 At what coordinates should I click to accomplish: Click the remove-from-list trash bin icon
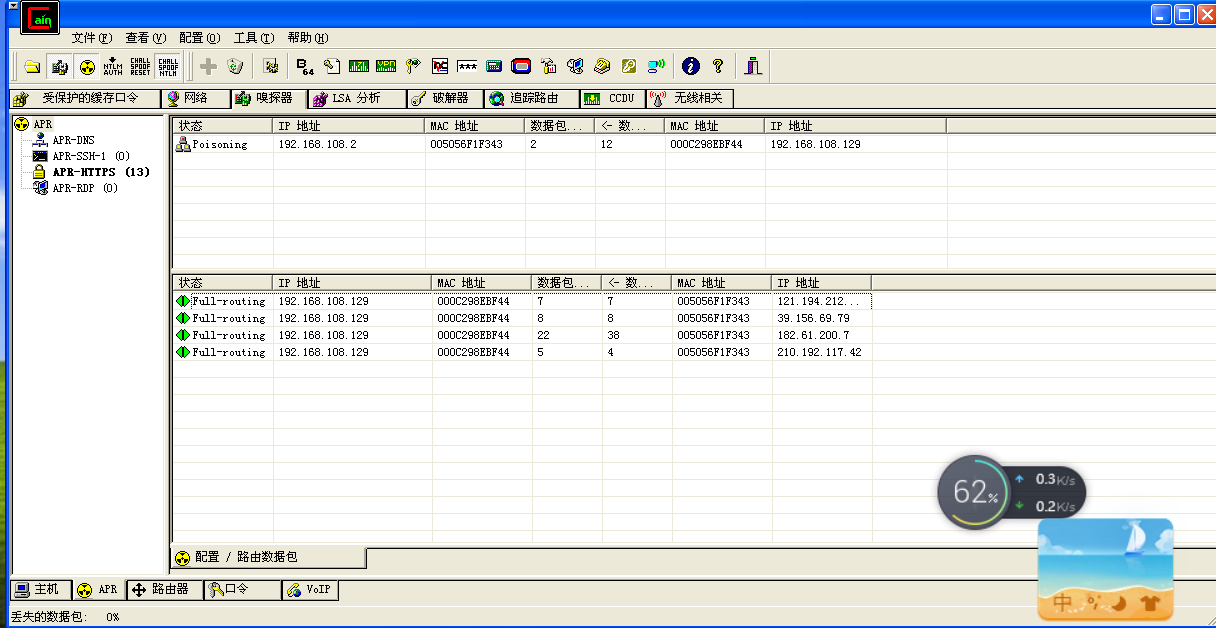coord(235,66)
